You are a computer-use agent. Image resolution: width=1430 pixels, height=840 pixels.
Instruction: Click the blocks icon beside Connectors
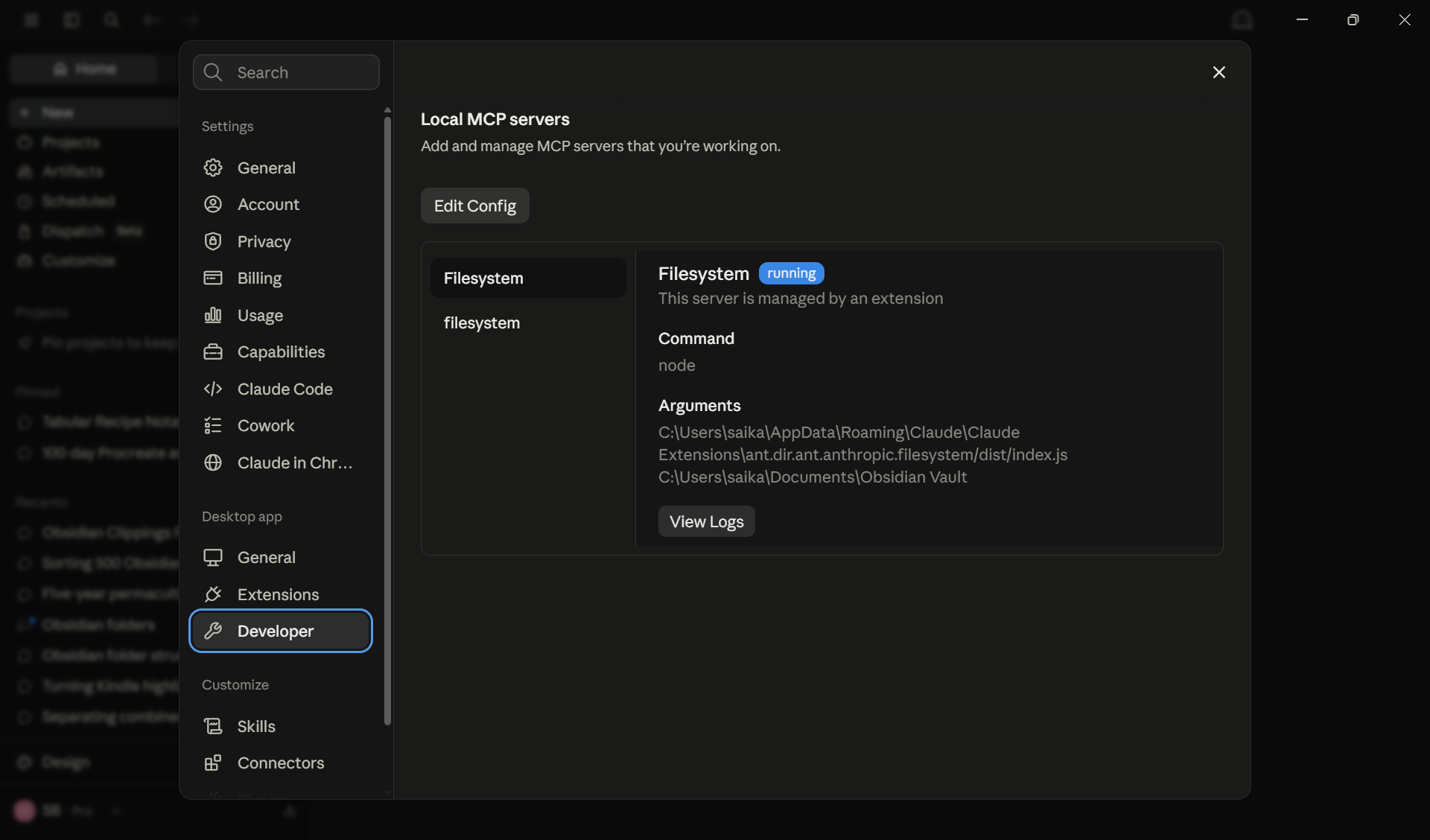pyautogui.click(x=213, y=763)
